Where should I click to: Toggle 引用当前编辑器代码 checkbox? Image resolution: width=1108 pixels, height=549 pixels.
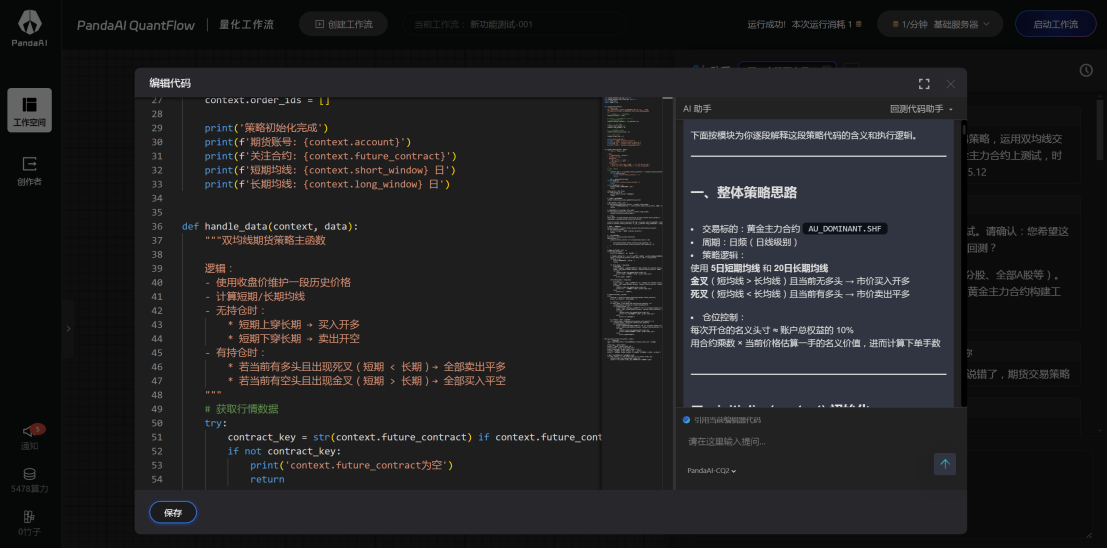(686, 420)
